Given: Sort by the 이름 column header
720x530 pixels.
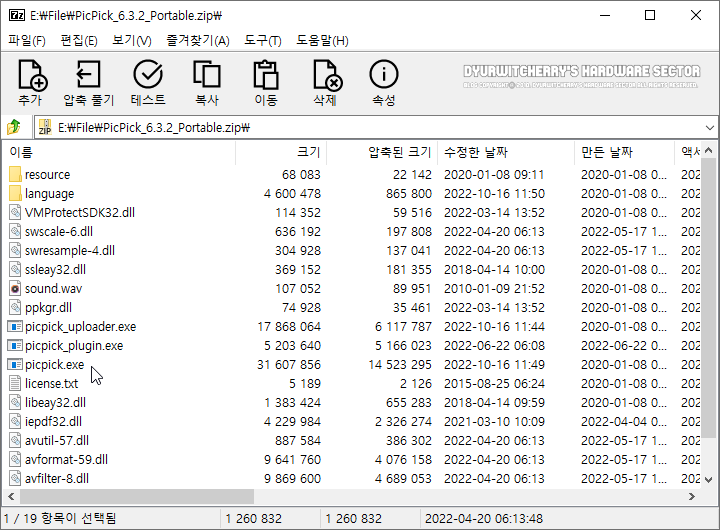Looking at the screenshot, I should pyautogui.click(x=120, y=152).
